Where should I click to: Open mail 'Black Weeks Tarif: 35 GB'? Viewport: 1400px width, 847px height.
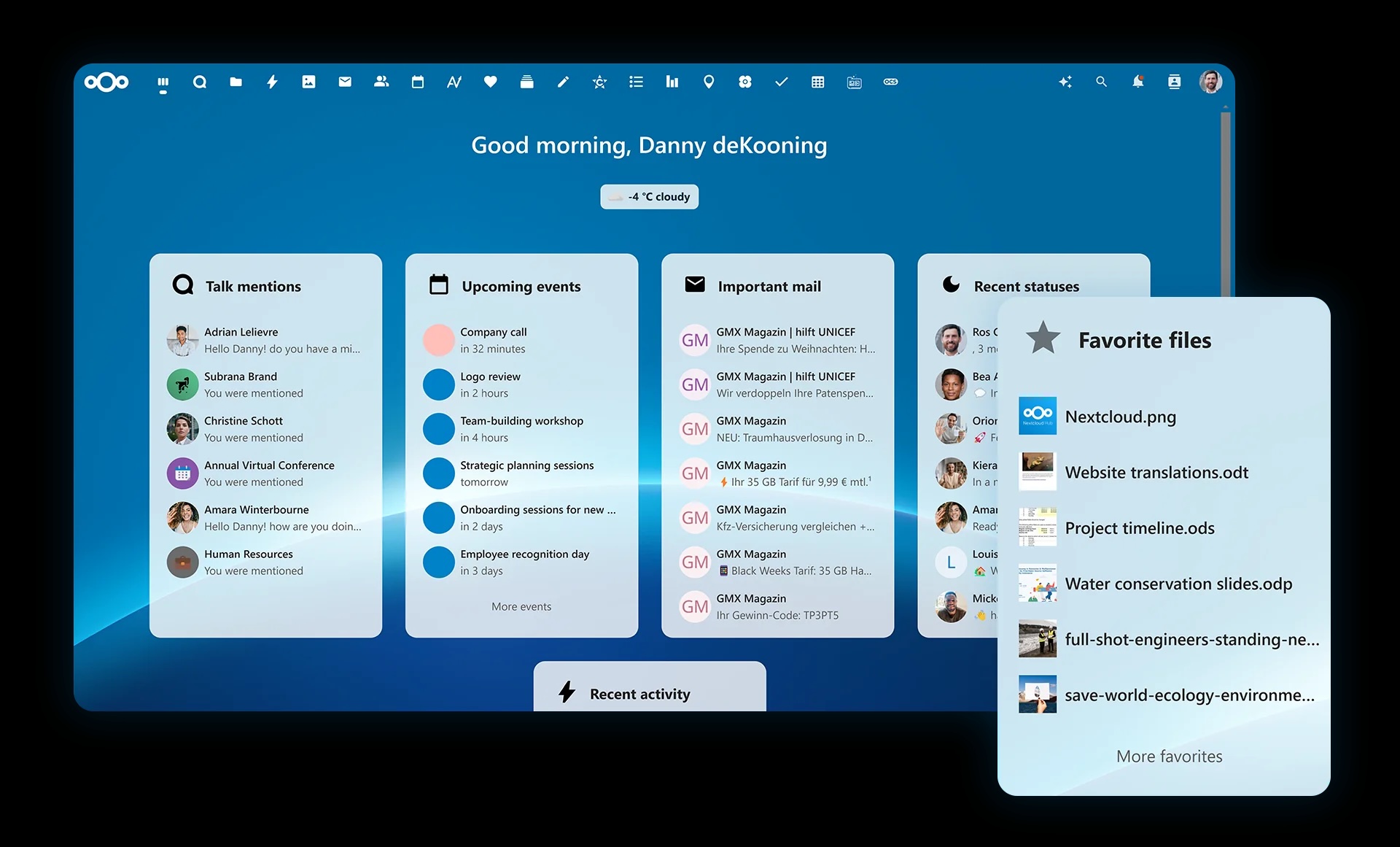(x=777, y=563)
